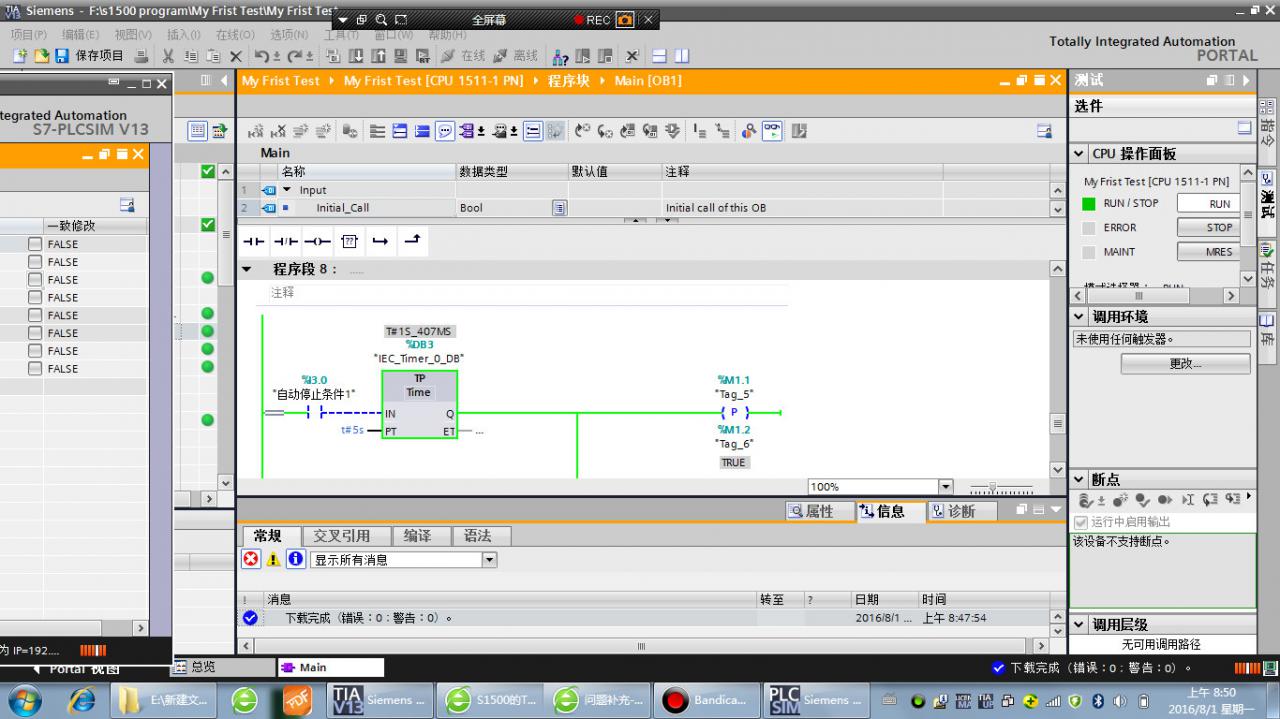Show errors filter in message panel
The image size is (1280, 719).
pos(251,560)
